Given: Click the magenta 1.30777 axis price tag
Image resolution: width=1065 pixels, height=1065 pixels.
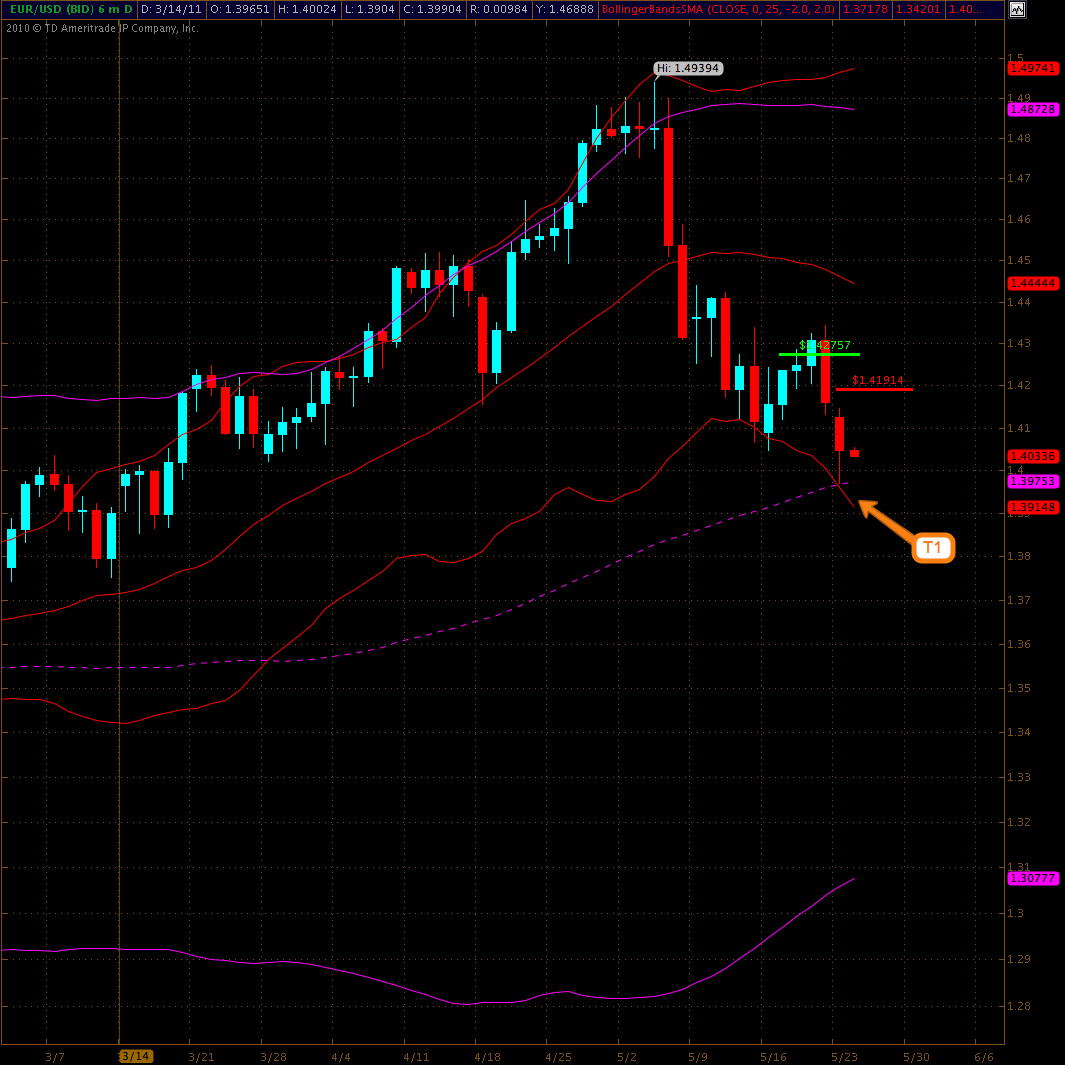Looking at the screenshot, I should (1033, 877).
